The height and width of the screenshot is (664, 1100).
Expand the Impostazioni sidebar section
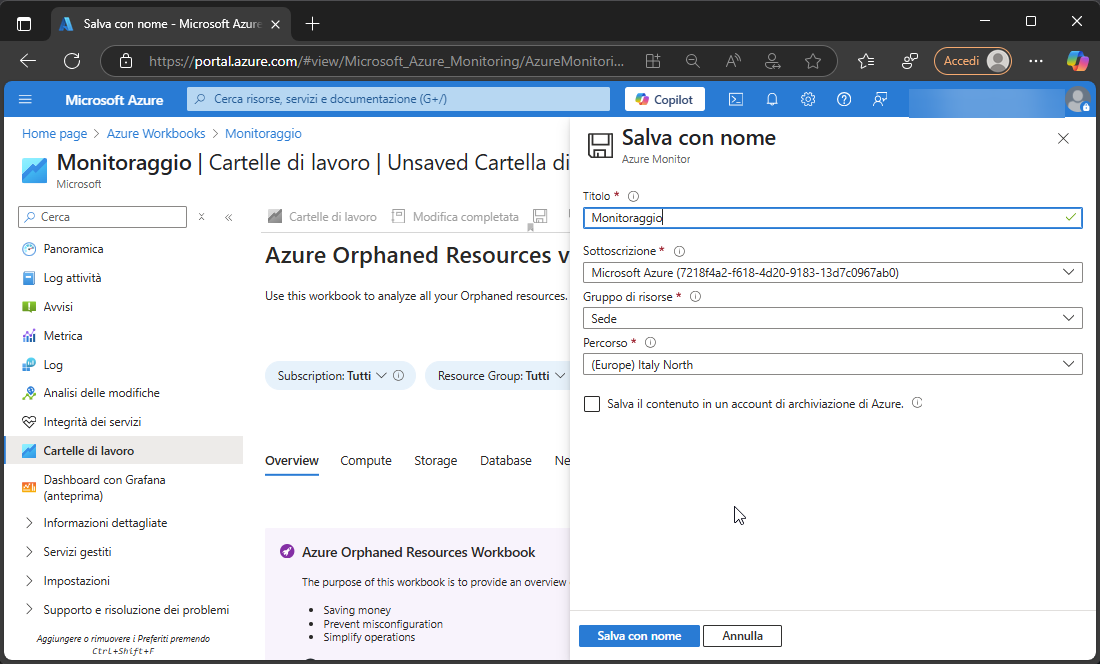76,581
